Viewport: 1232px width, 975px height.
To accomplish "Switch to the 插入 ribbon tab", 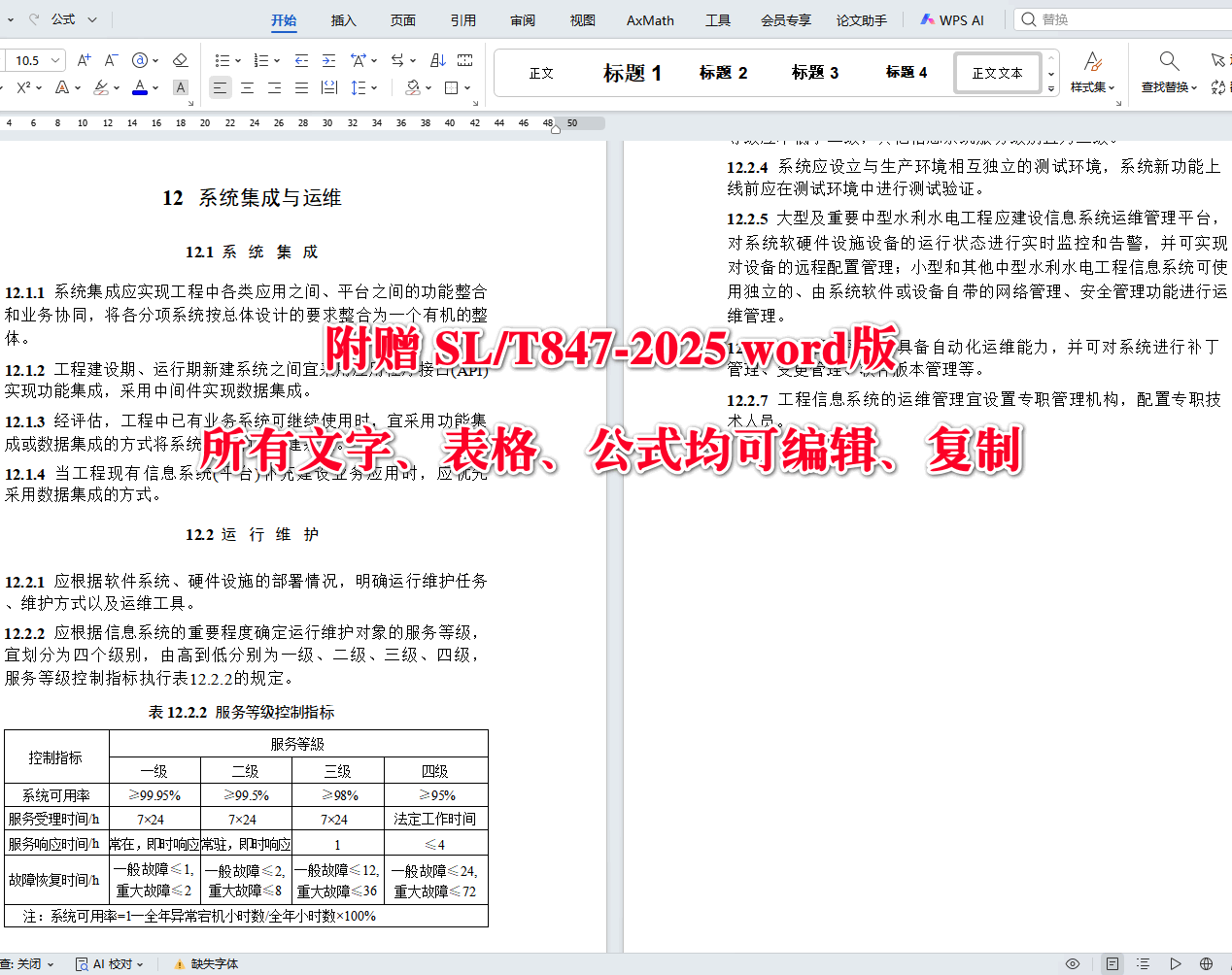I will click(x=343, y=19).
